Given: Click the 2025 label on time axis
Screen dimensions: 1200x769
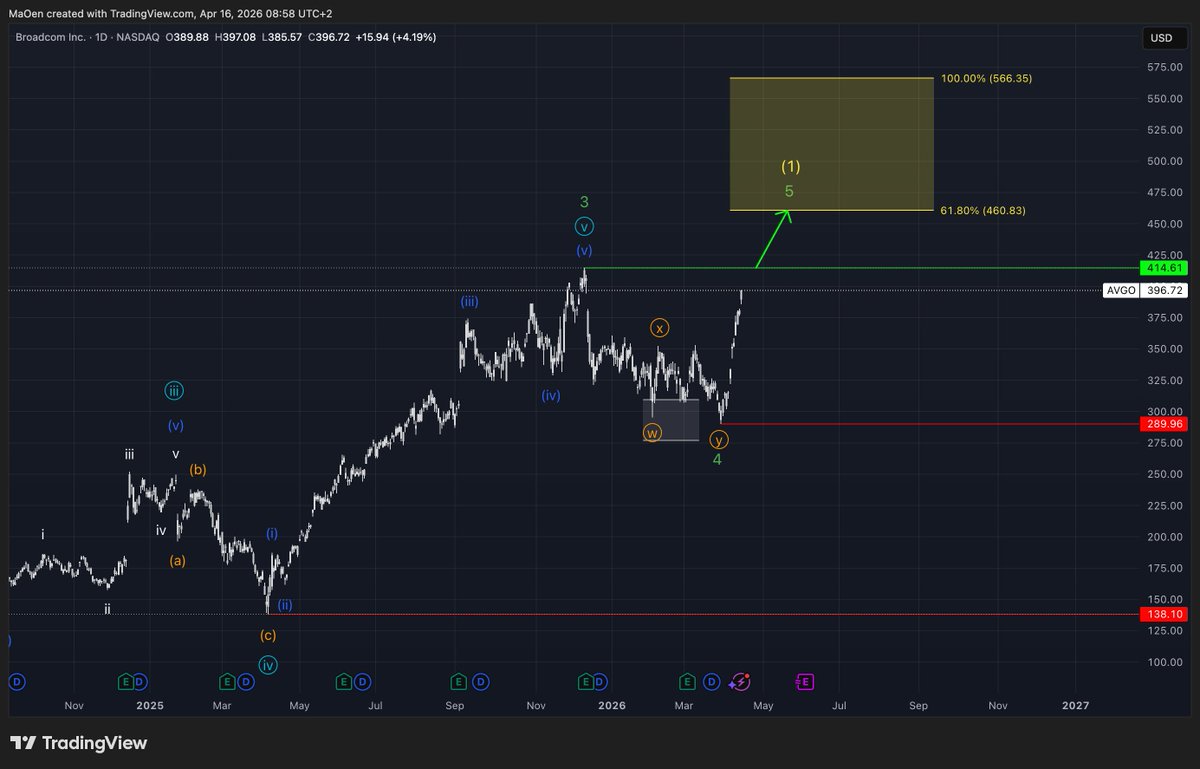Looking at the screenshot, I should click(x=149, y=705).
